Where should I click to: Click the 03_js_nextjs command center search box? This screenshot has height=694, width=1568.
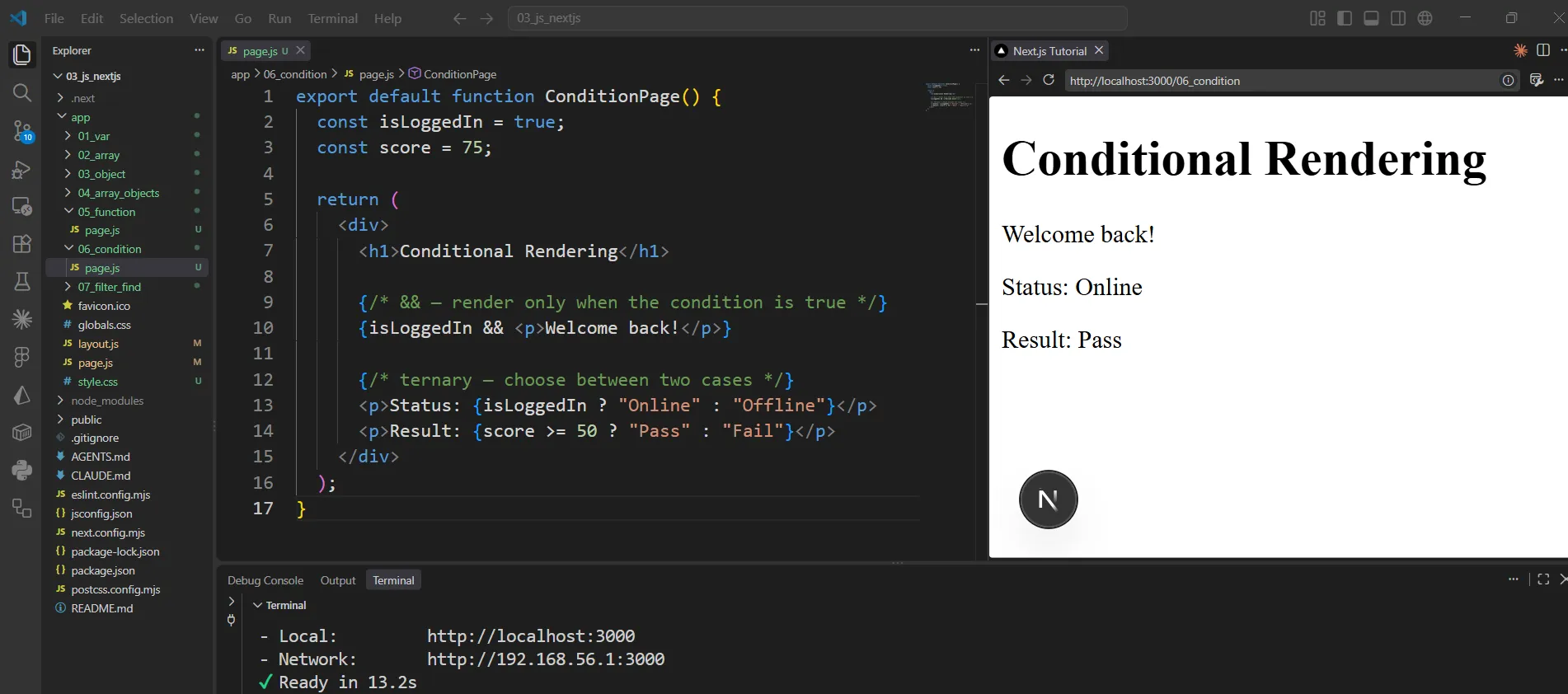(x=817, y=18)
